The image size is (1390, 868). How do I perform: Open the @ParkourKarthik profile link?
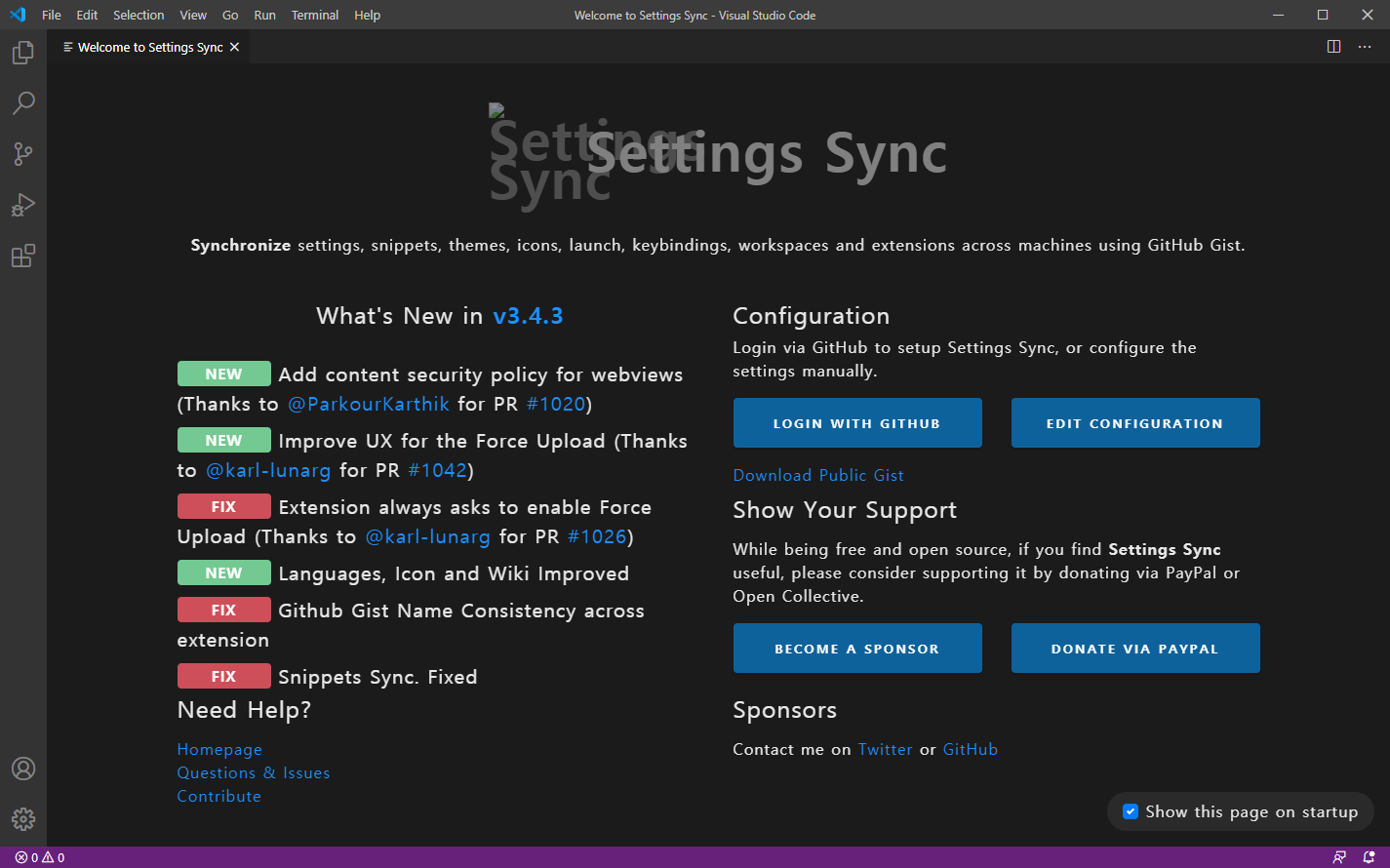pos(369,404)
